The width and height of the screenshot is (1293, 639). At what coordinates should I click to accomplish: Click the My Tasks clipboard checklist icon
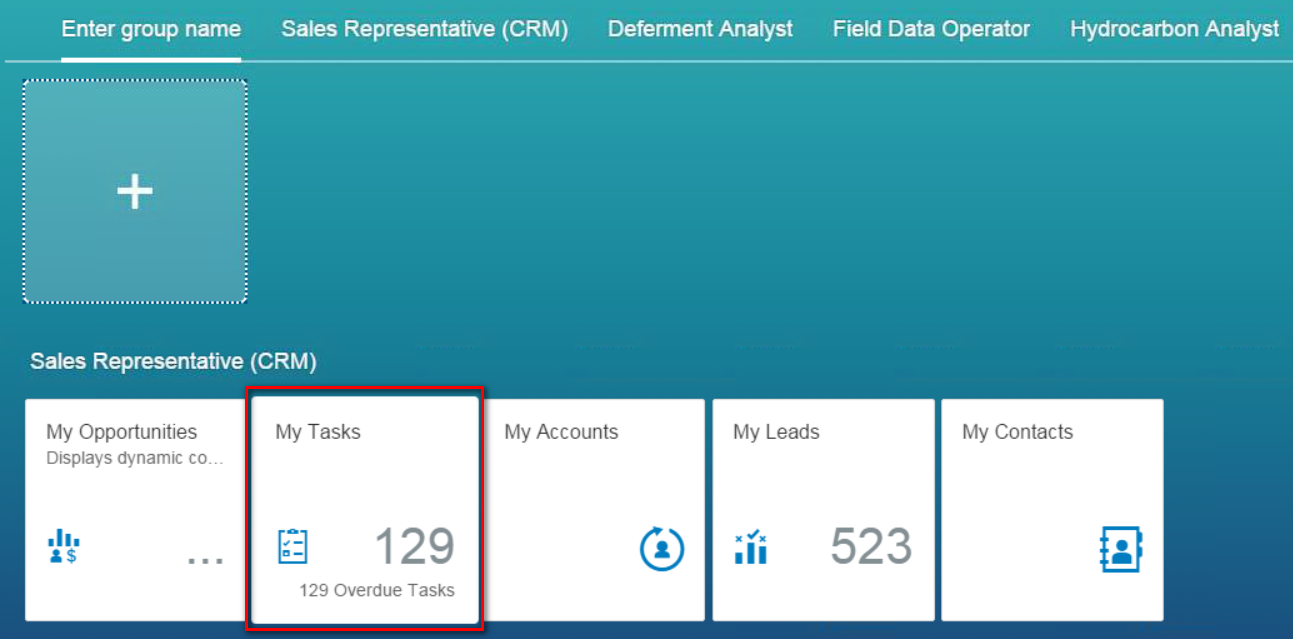[x=293, y=546]
